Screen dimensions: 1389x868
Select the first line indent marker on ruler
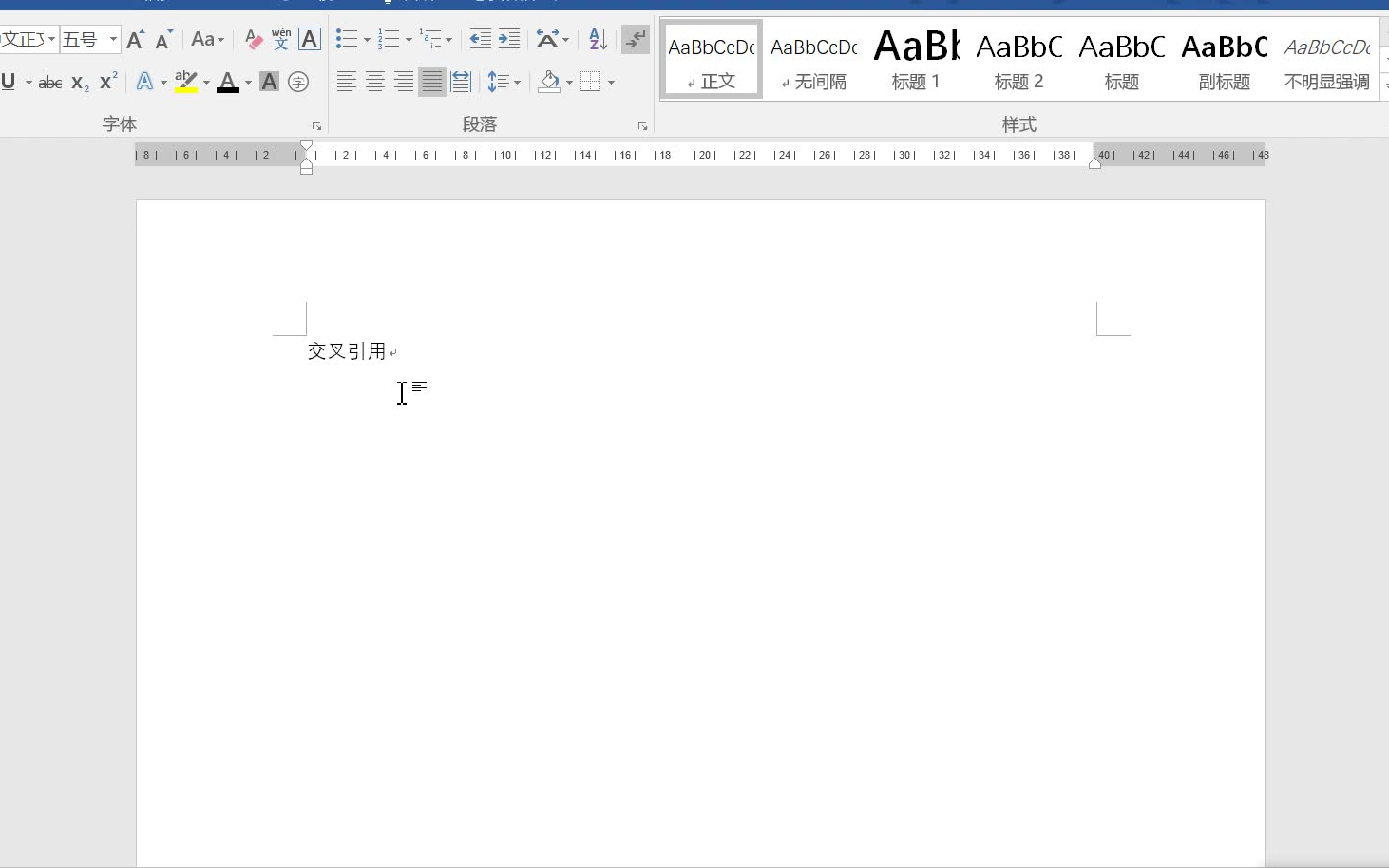point(306,146)
